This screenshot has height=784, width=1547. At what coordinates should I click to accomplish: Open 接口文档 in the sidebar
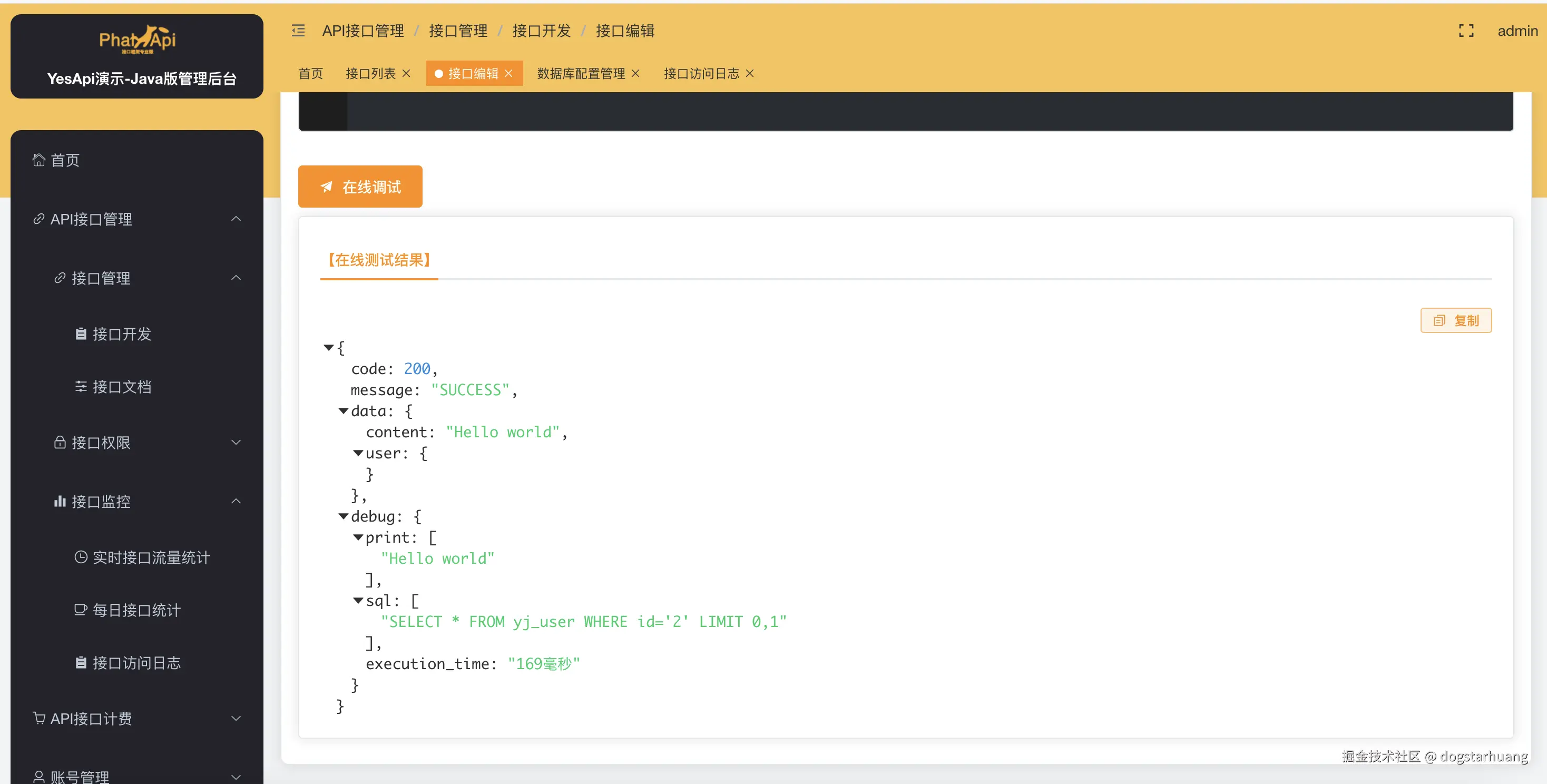click(x=122, y=387)
